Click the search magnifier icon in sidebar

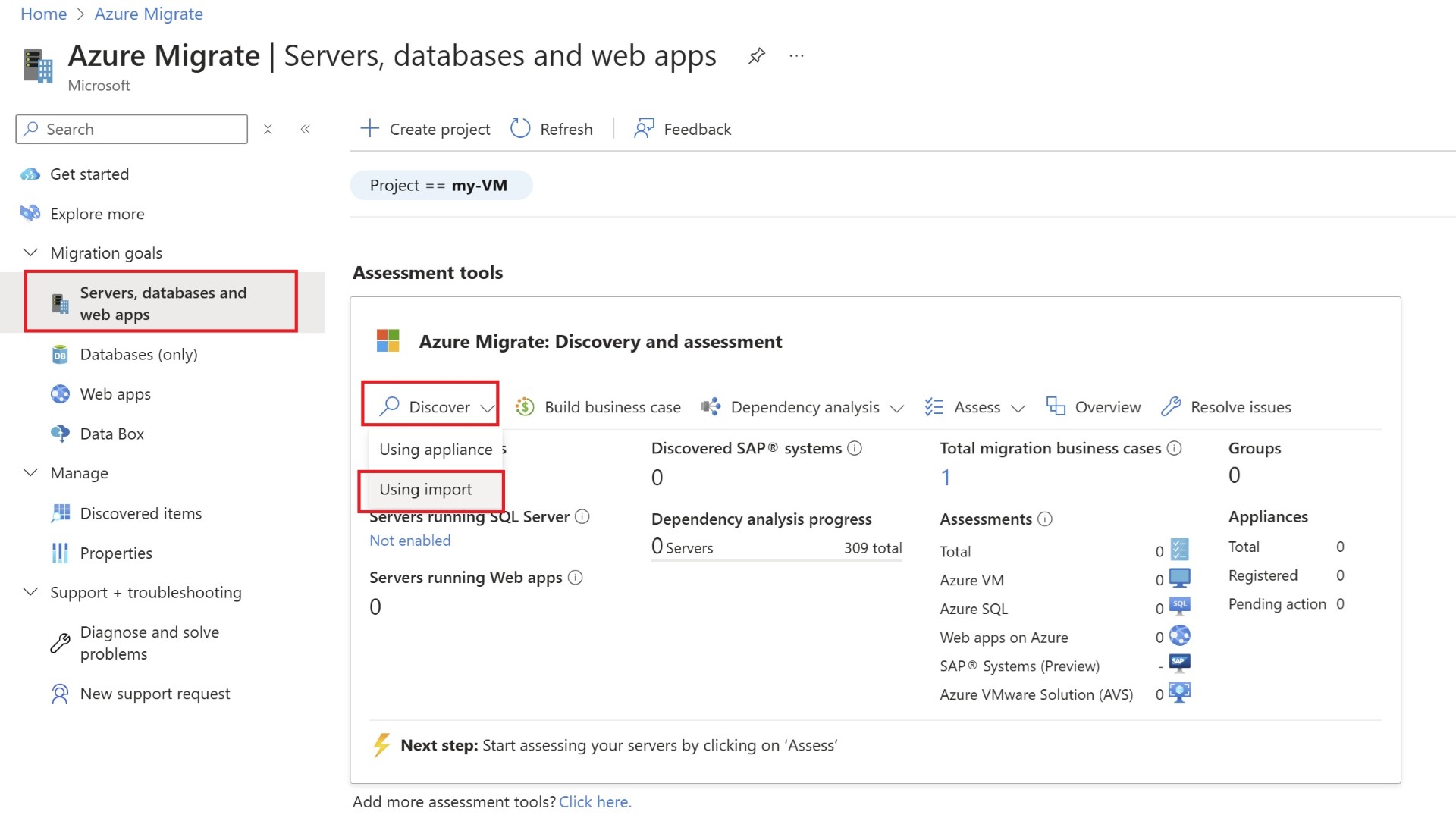[31, 129]
